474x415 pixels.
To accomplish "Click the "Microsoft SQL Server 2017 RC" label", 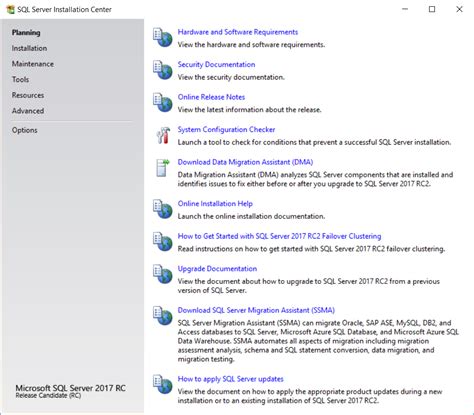I will coord(70,388).
